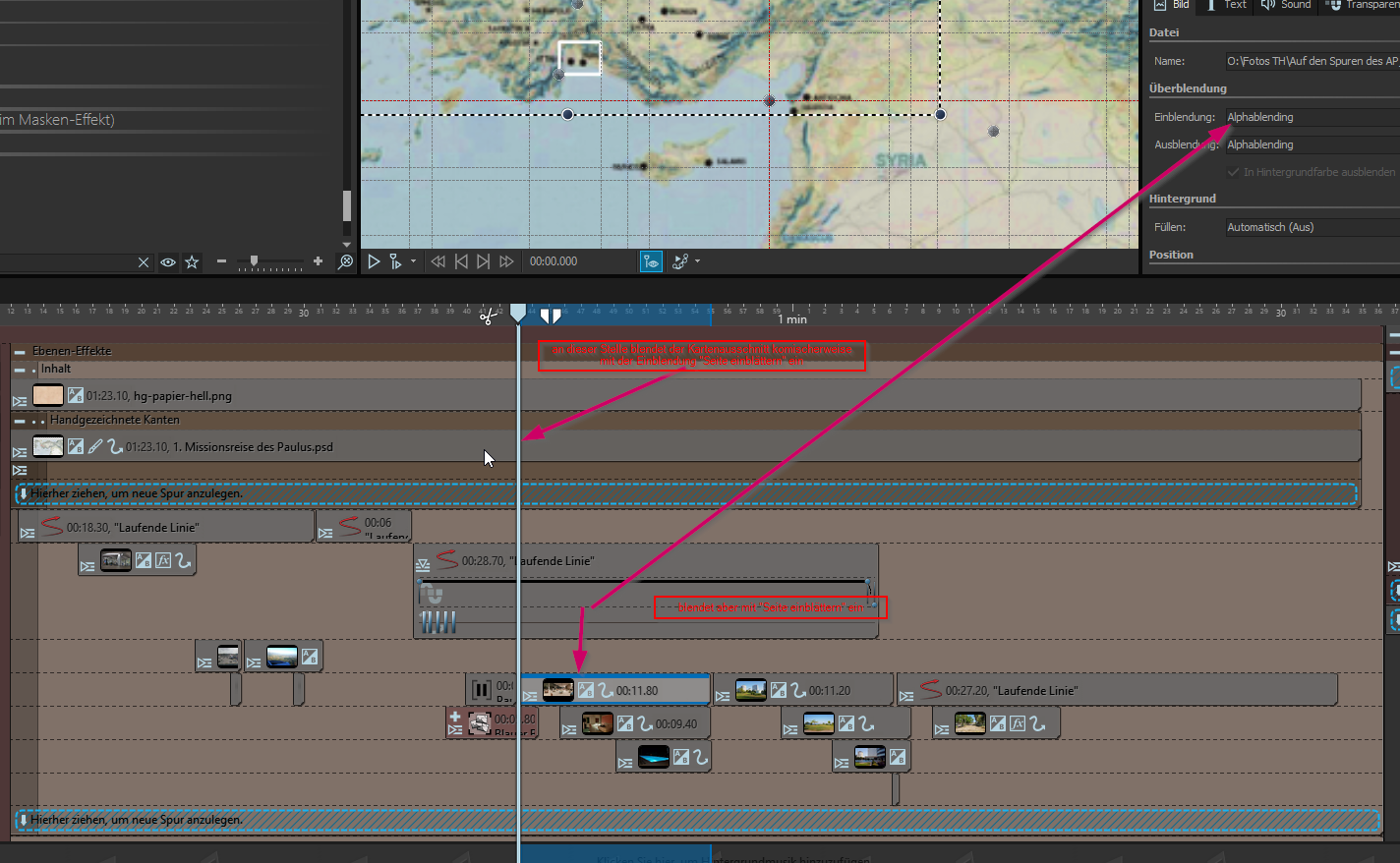Click the glowing blue pool image thumbnail
Viewport: 1400px width, 863px height.
(x=654, y=757)
